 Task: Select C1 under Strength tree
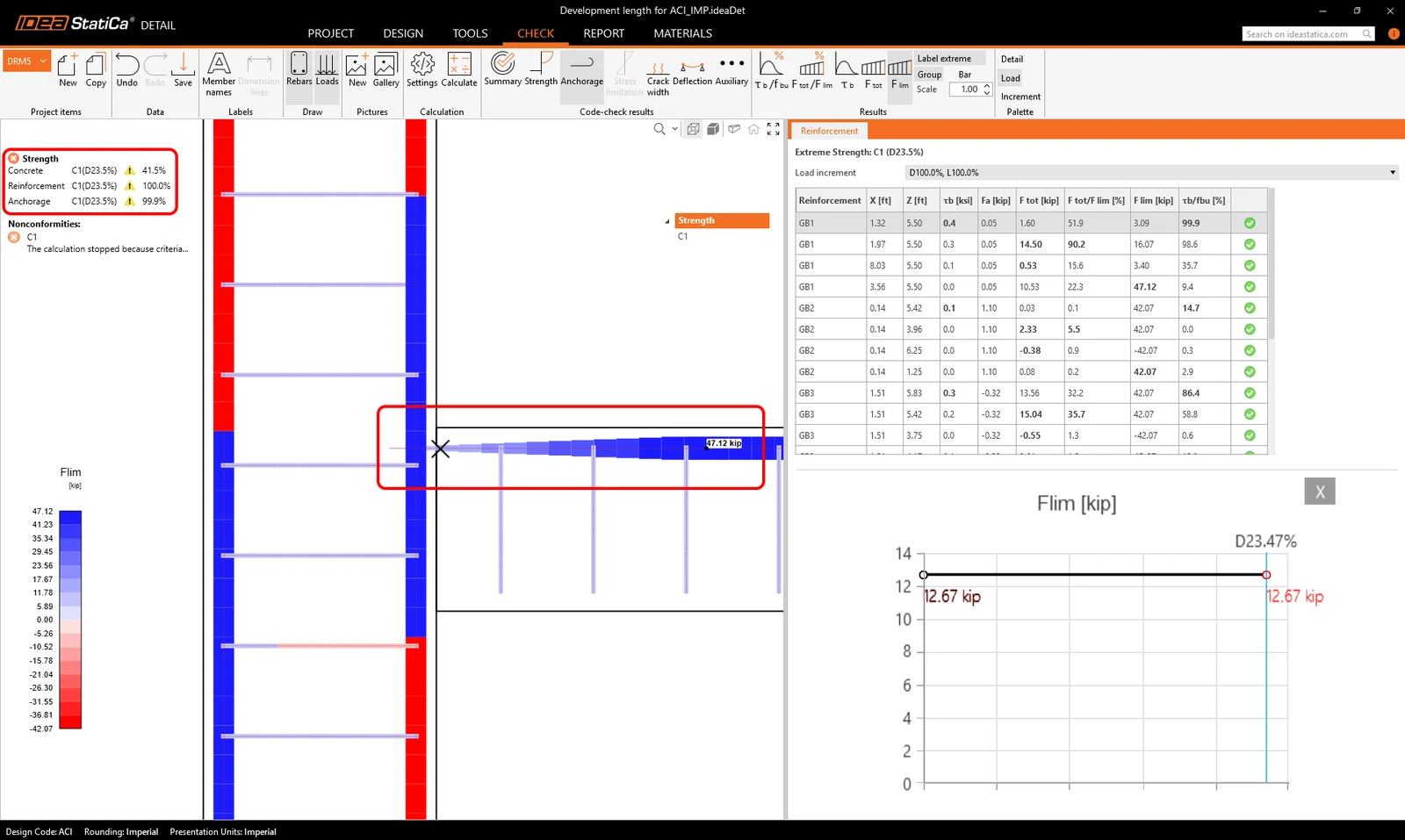pos(682,237)
